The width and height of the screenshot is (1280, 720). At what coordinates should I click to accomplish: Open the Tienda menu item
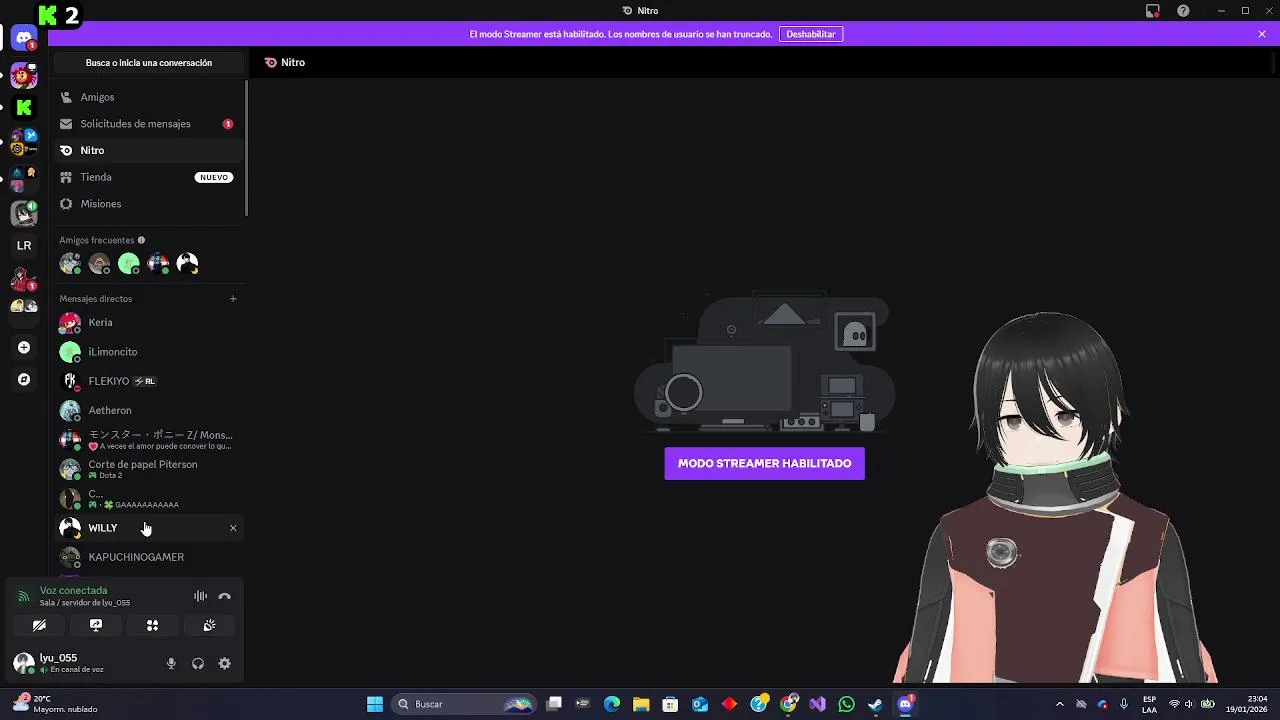[149, 177]
